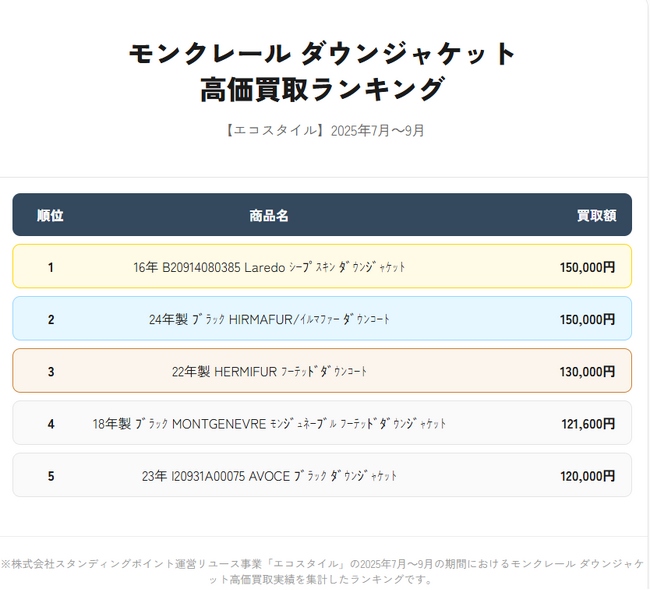This screenshot has width=650, height=590.
Task: Click the rank 2 price 150,000円
Action: [587, 319]
